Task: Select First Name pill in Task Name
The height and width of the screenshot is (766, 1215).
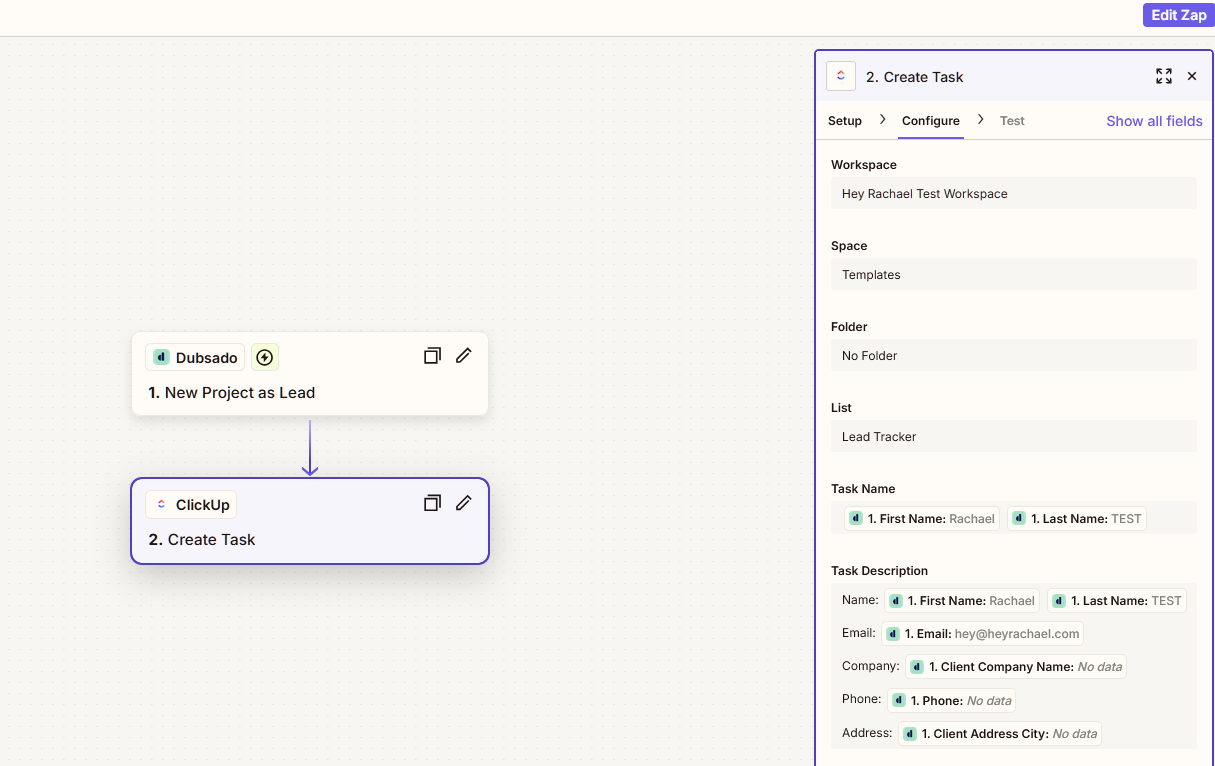Action: tap(922, 519)
